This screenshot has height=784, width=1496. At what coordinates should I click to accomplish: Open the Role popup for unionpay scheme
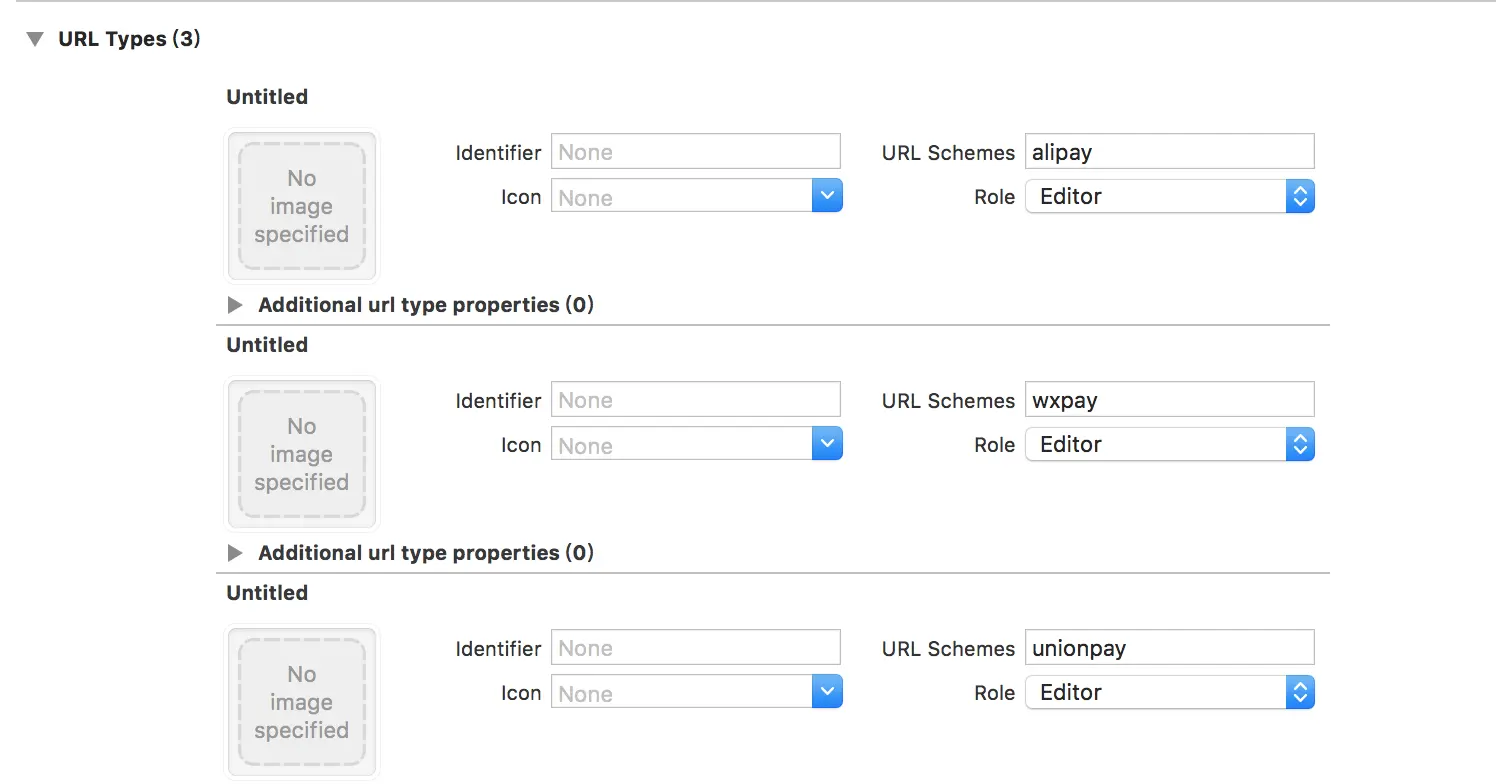(1170, 692)
